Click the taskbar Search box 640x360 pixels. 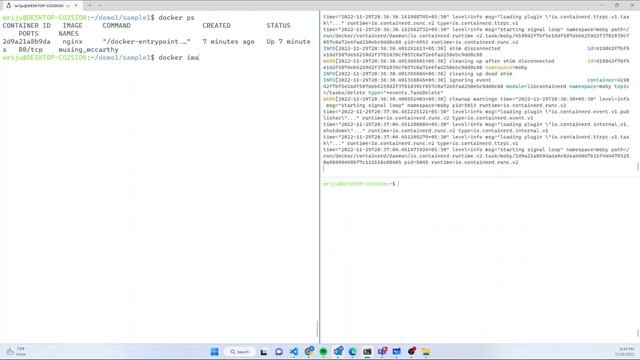pos(239,352)
